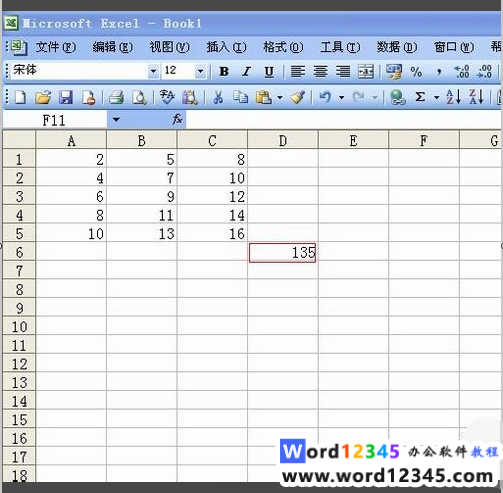The height and width of the screenshot is (493, 503).
Task: Expand the font name dropdown
Action: [x=153, y=71]
